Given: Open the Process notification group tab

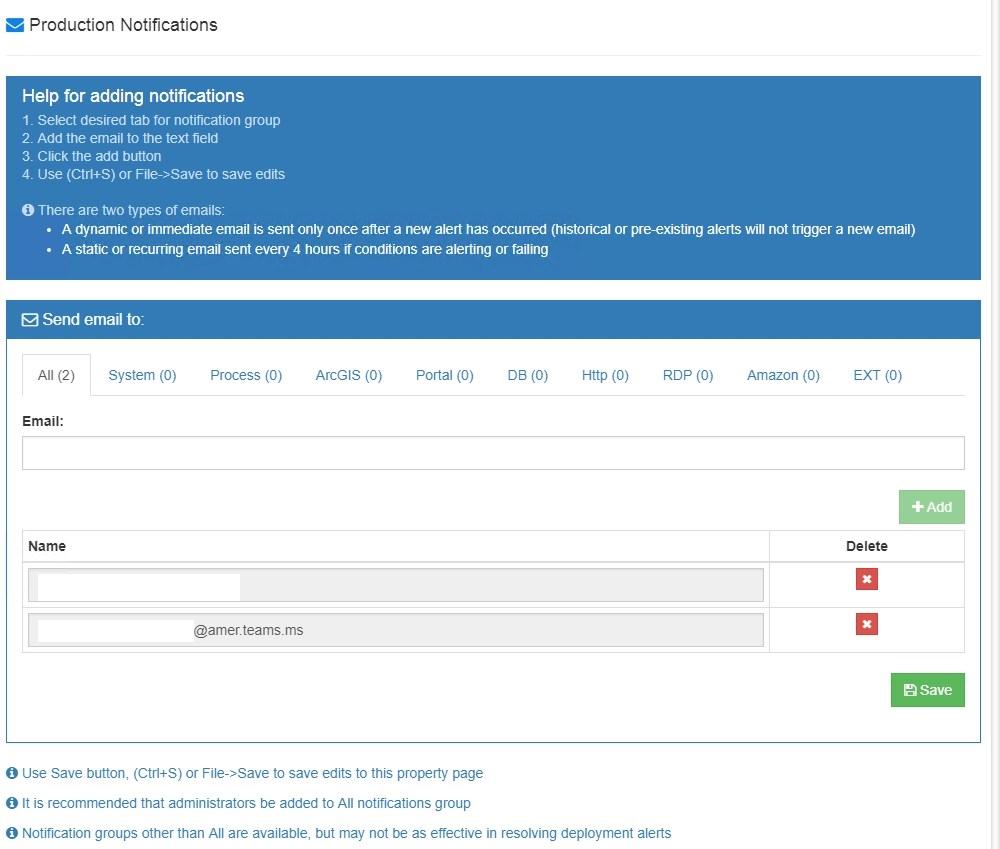Looking at the screenshot, I should 245,374.
